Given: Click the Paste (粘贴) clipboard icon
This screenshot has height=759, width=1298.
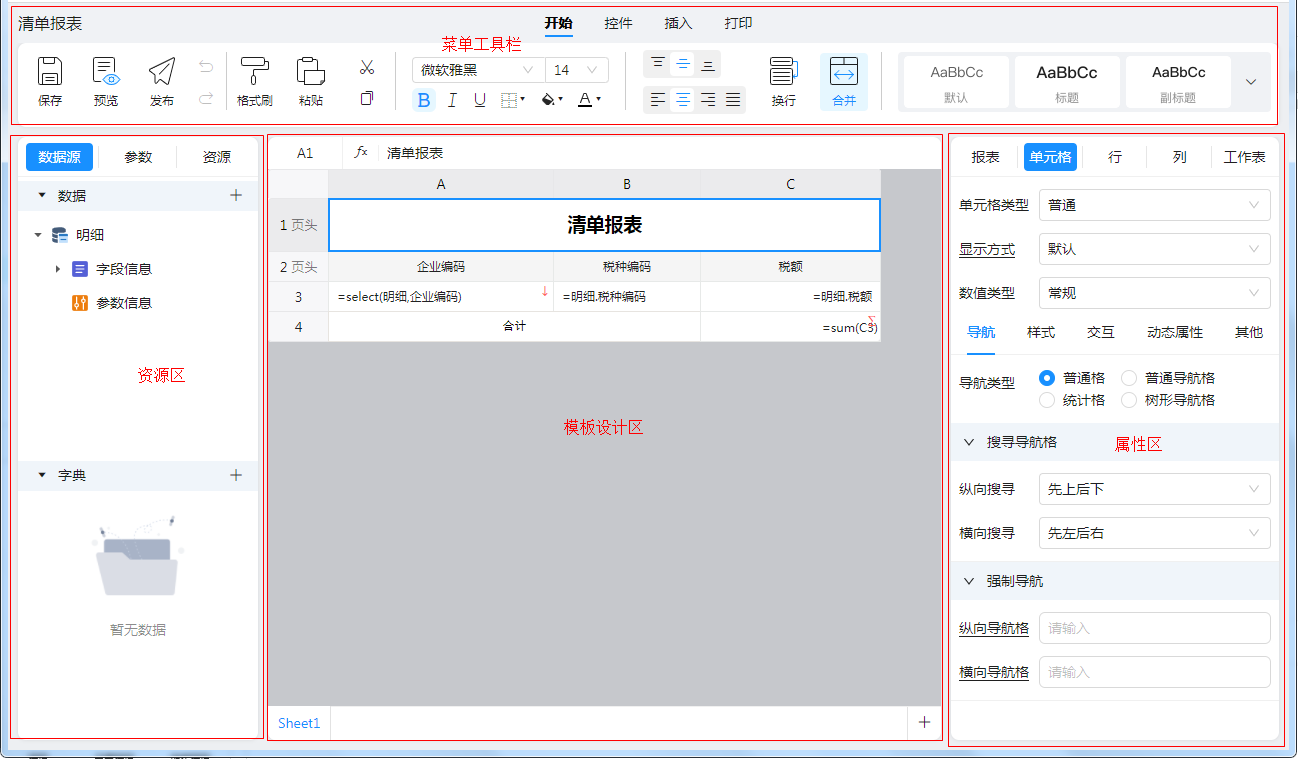Looking at the screenshot, I should point(311,73).
